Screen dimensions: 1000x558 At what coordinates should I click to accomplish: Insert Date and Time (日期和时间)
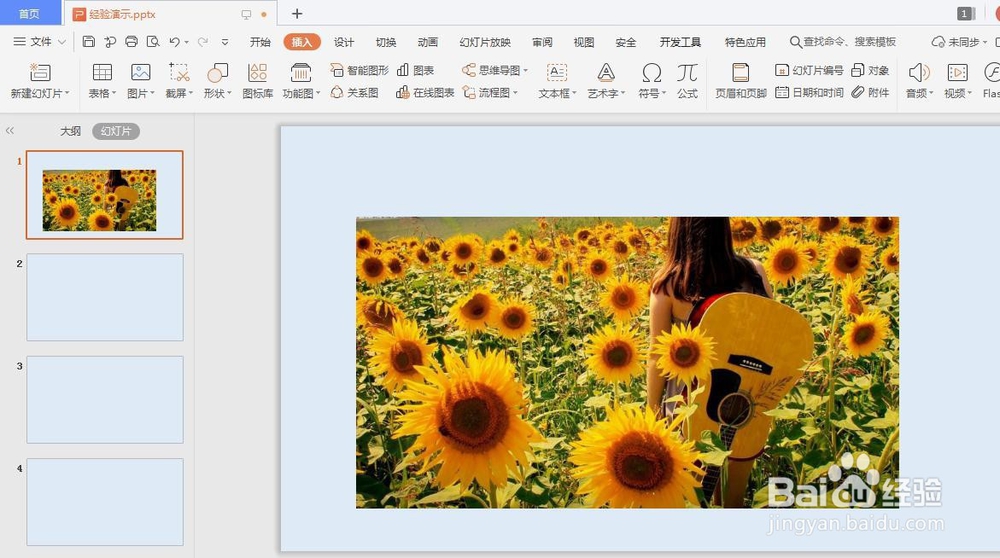point(809,92)
